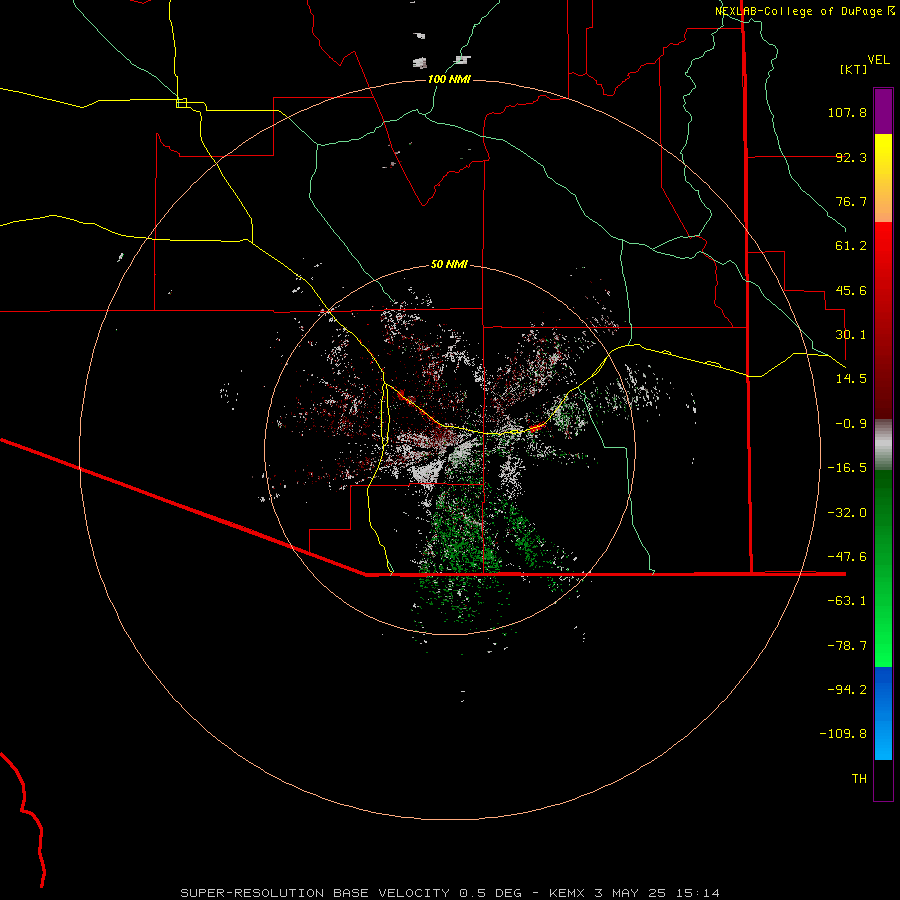Click the -0.9 legend value
900x900 pixels.
pyautogui.click(x=851, y=424)
